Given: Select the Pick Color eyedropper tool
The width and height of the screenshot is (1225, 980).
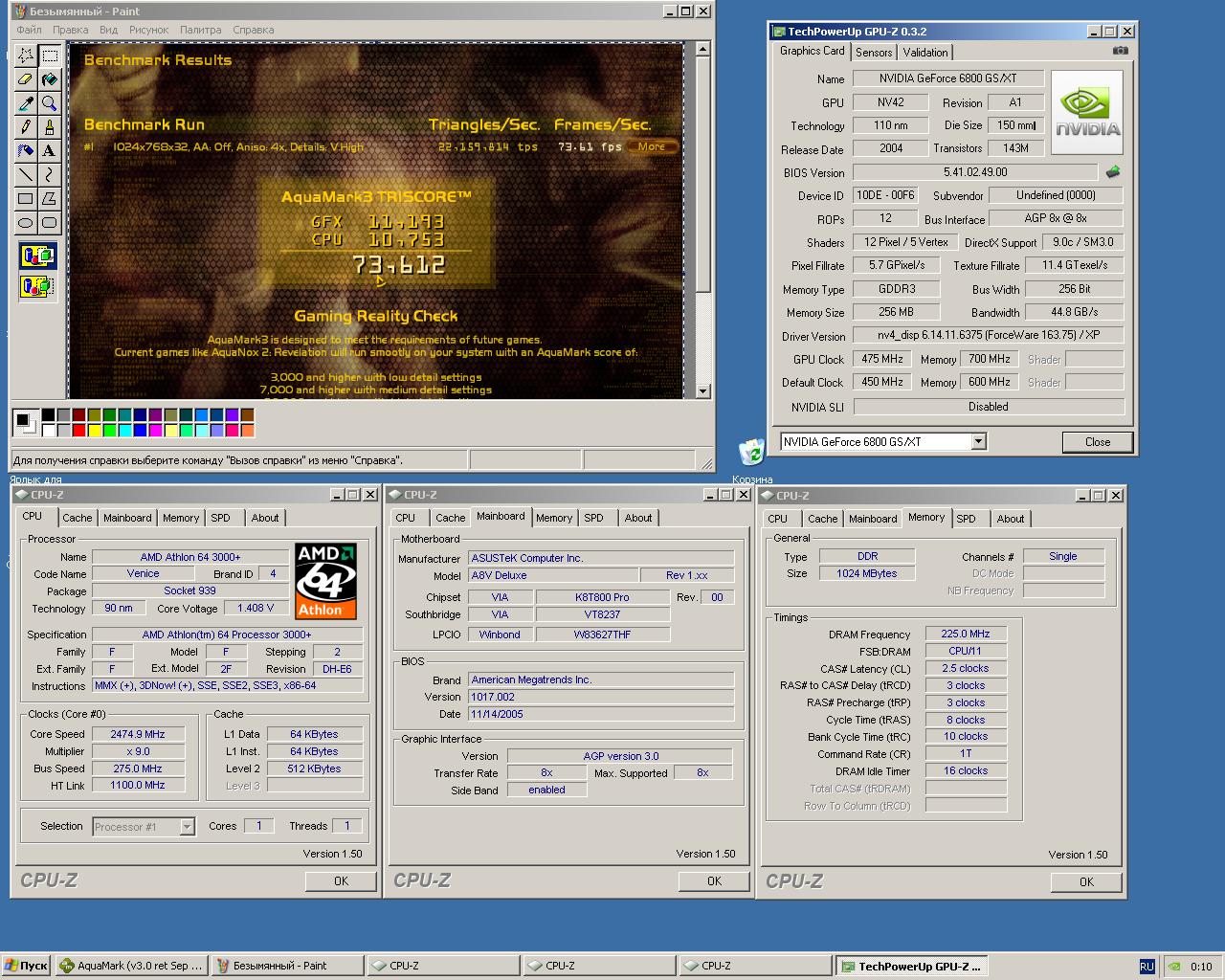Looking at the screenshot, I should click(x=26, y=103).
